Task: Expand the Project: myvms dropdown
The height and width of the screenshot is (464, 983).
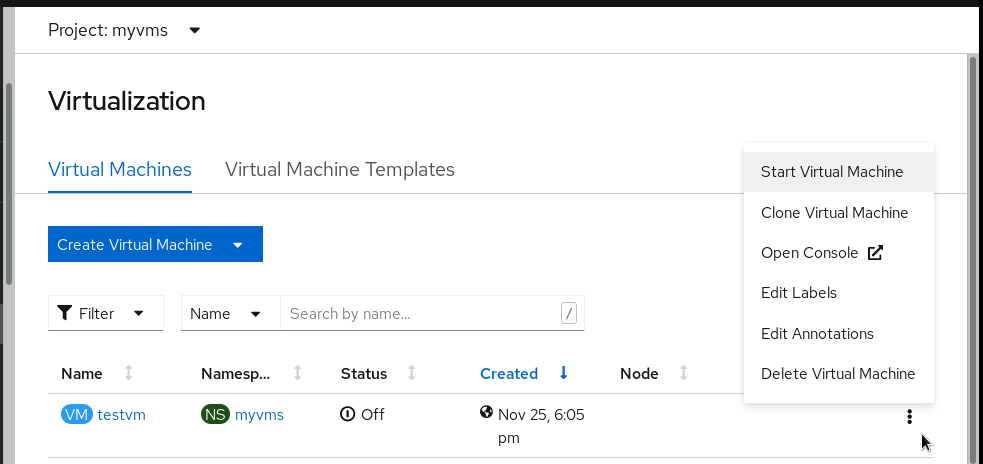Action: coord(195,30)
